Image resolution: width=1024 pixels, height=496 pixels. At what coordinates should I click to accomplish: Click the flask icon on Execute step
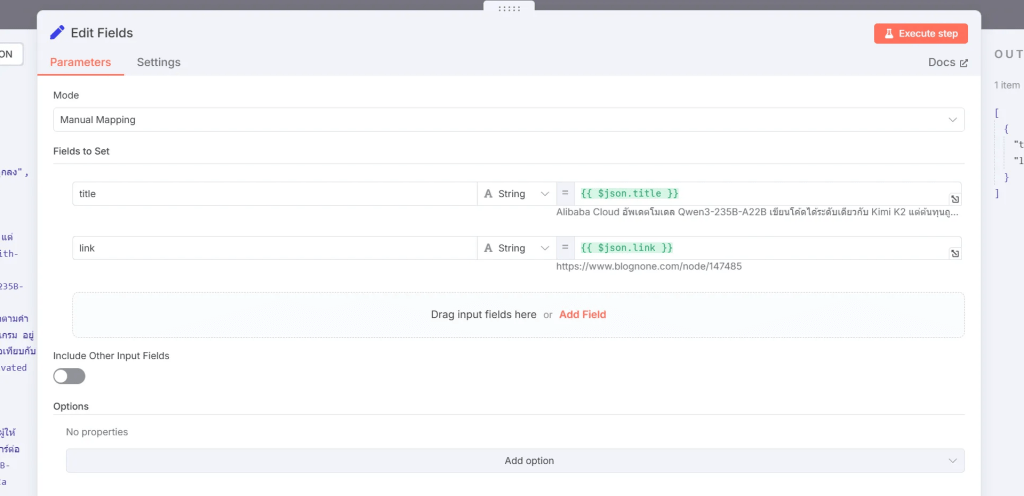[887, 34]
